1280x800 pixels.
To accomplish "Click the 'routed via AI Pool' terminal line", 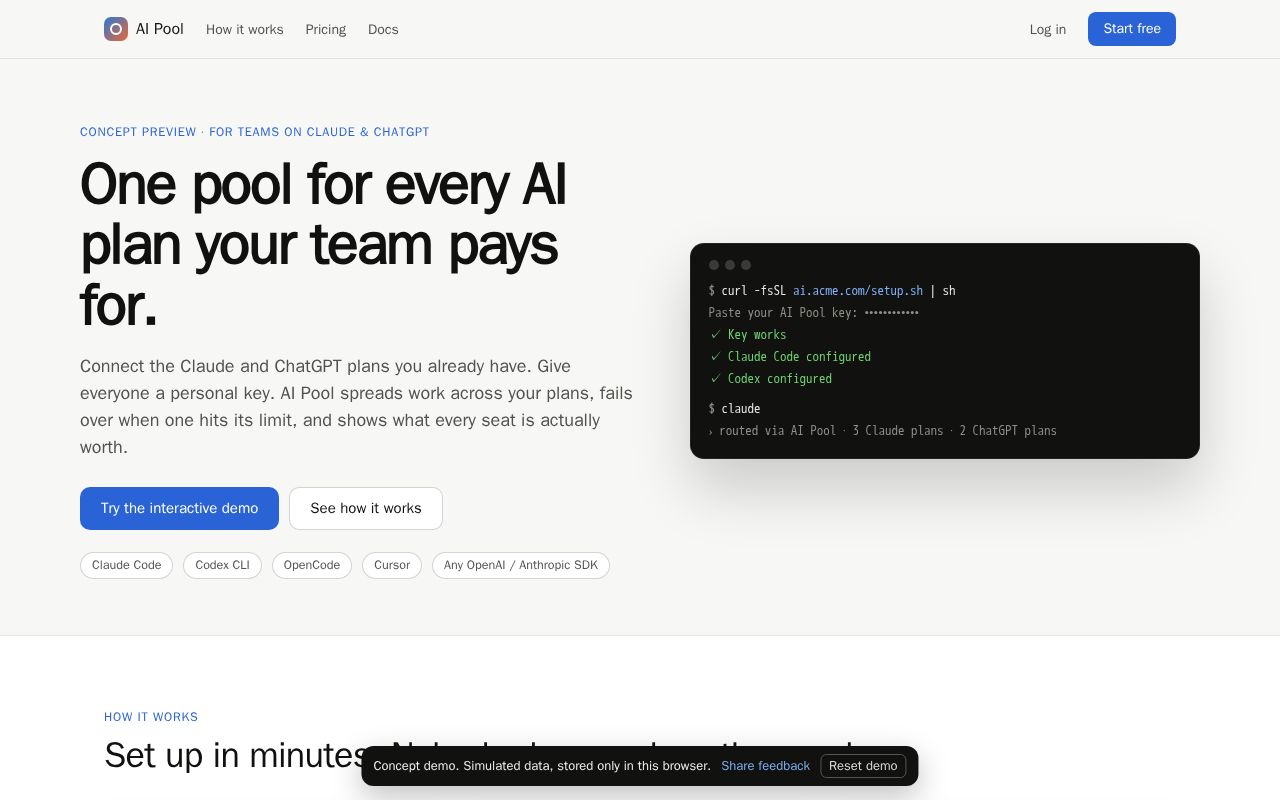I will tap(883, 431).
